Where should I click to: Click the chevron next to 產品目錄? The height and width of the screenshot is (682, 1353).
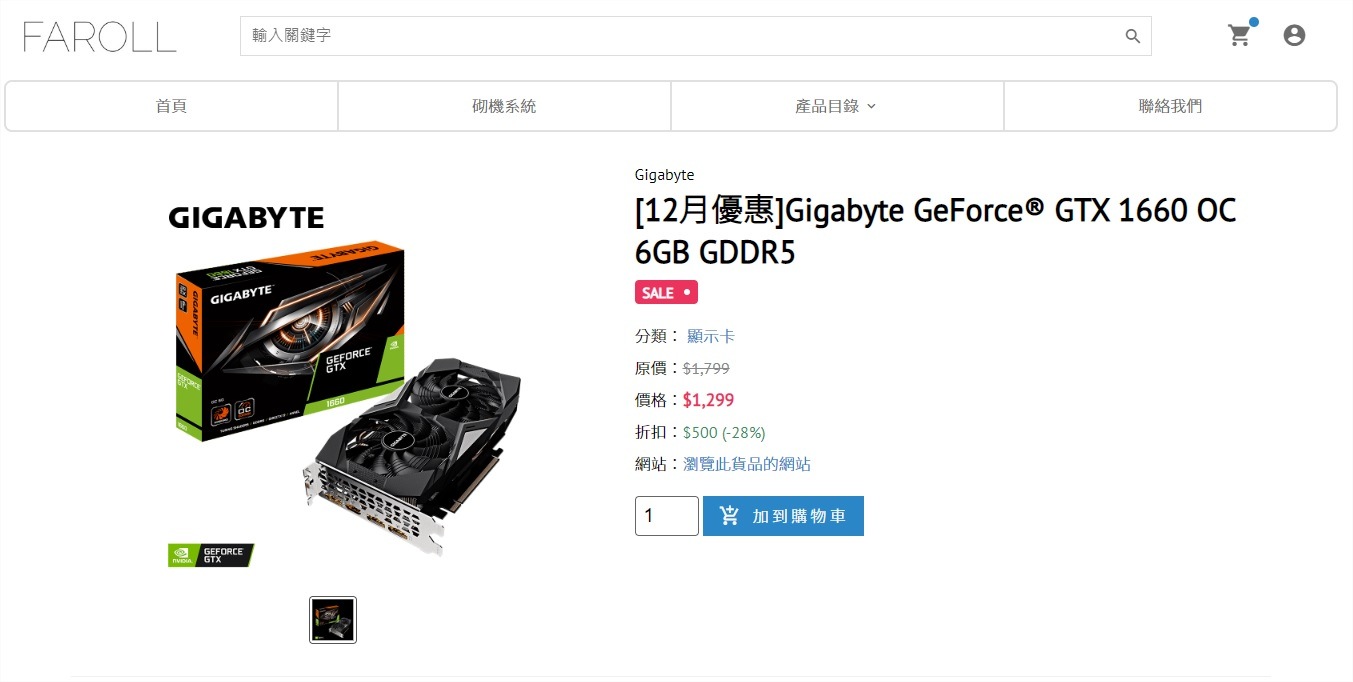click(x=871, y=106)
